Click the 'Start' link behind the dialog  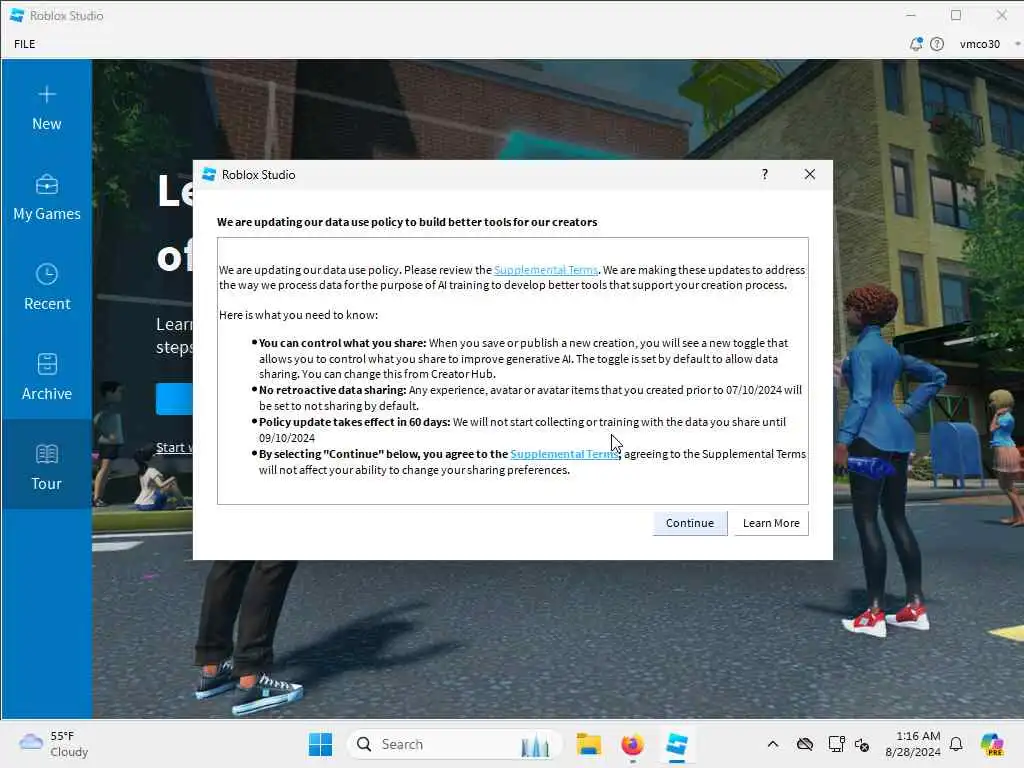pyautogui.click(x=173, y=447)
